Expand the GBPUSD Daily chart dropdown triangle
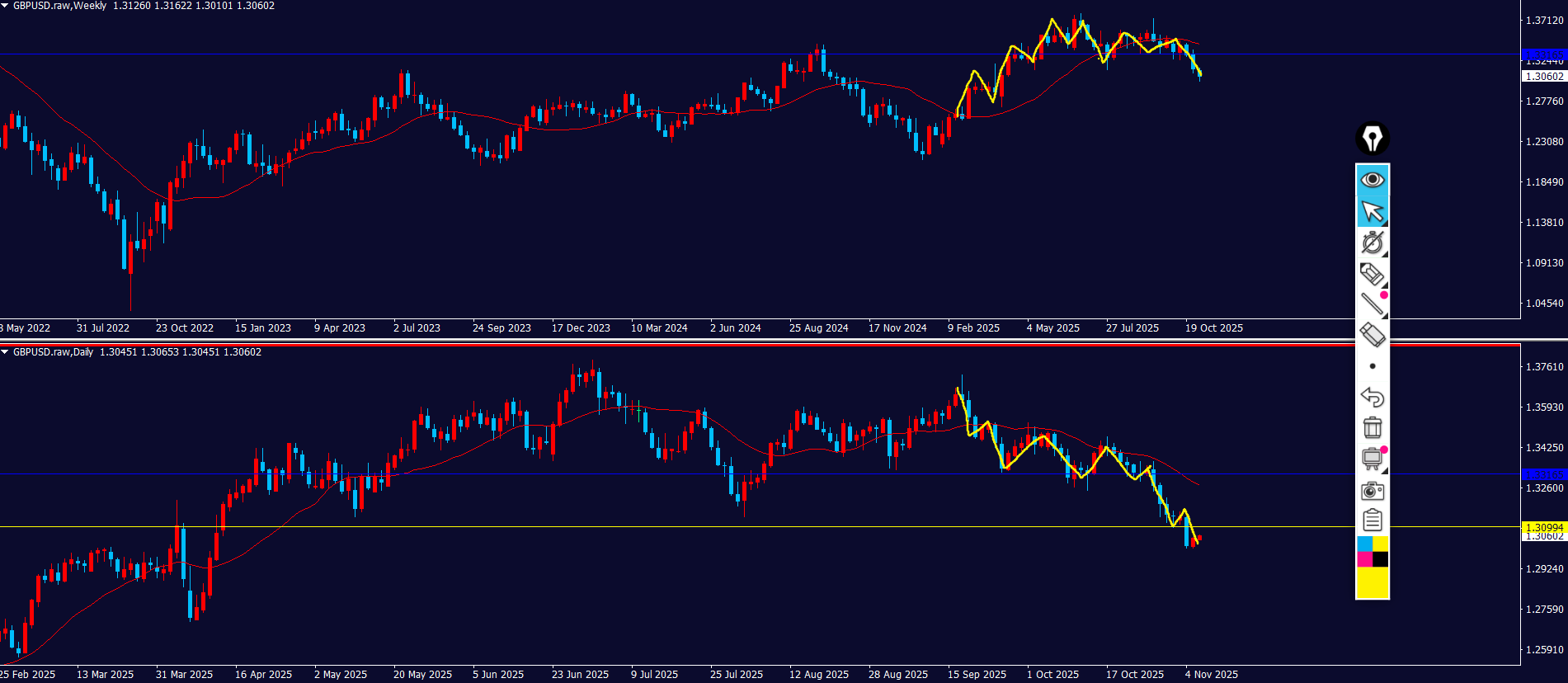 click(5, 352)
